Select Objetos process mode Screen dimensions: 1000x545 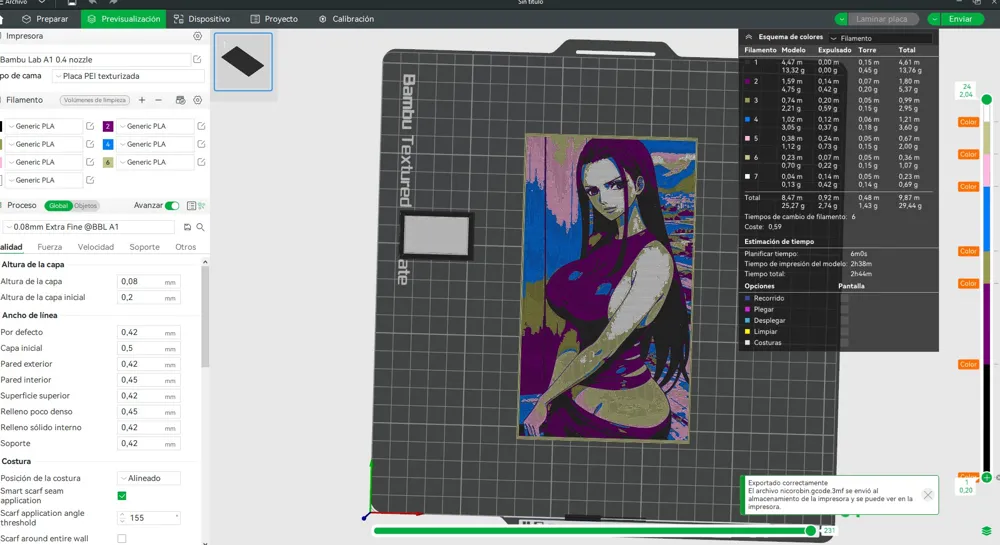point(85,205)
